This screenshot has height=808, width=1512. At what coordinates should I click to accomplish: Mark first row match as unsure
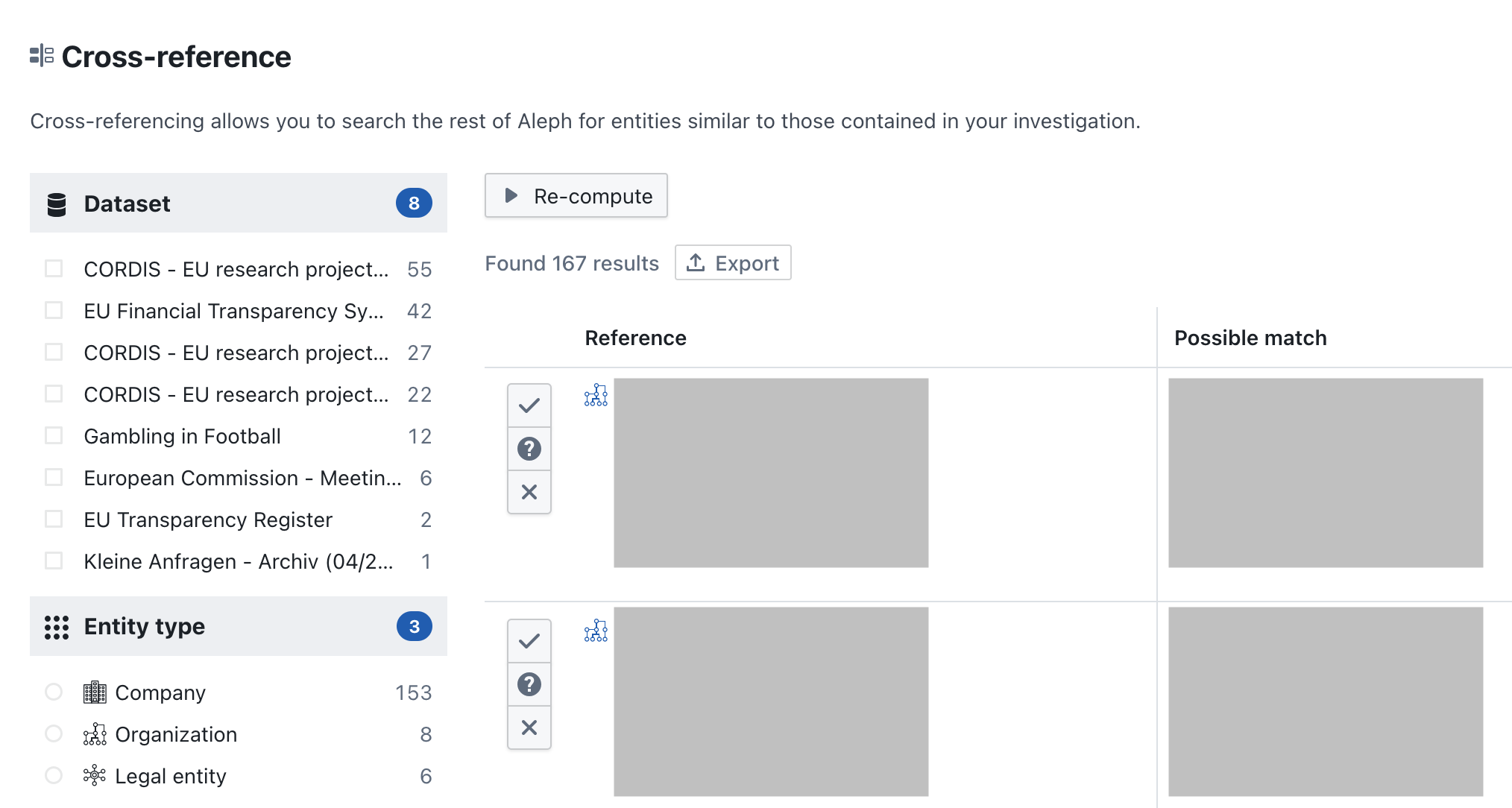(529, 449)
